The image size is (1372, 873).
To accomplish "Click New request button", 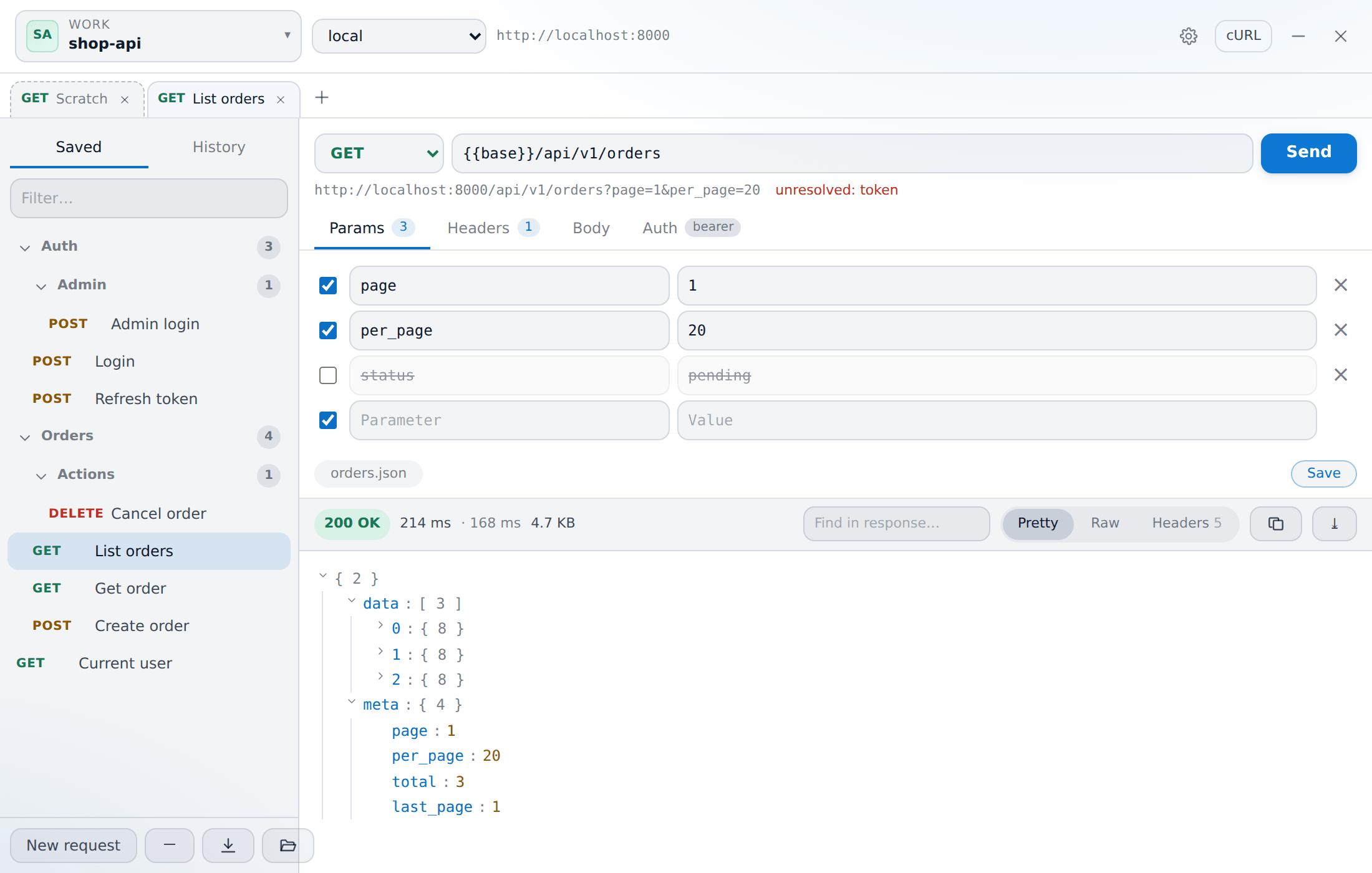I will (74, 845).
